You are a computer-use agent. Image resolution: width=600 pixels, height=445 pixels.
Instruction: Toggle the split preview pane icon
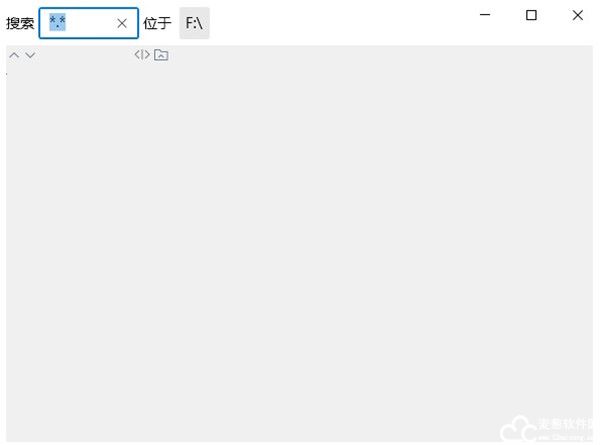coord(142,55)
